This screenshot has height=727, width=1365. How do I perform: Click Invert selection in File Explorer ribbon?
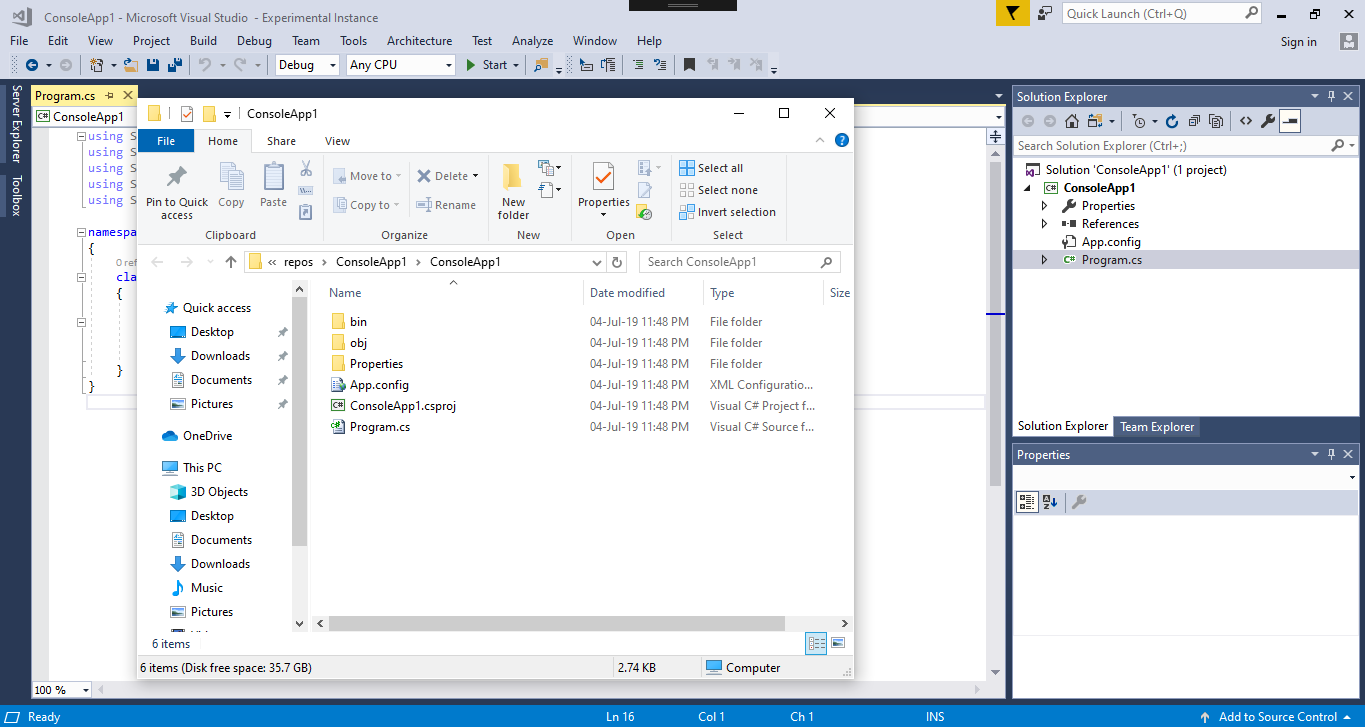coord(727,212)
